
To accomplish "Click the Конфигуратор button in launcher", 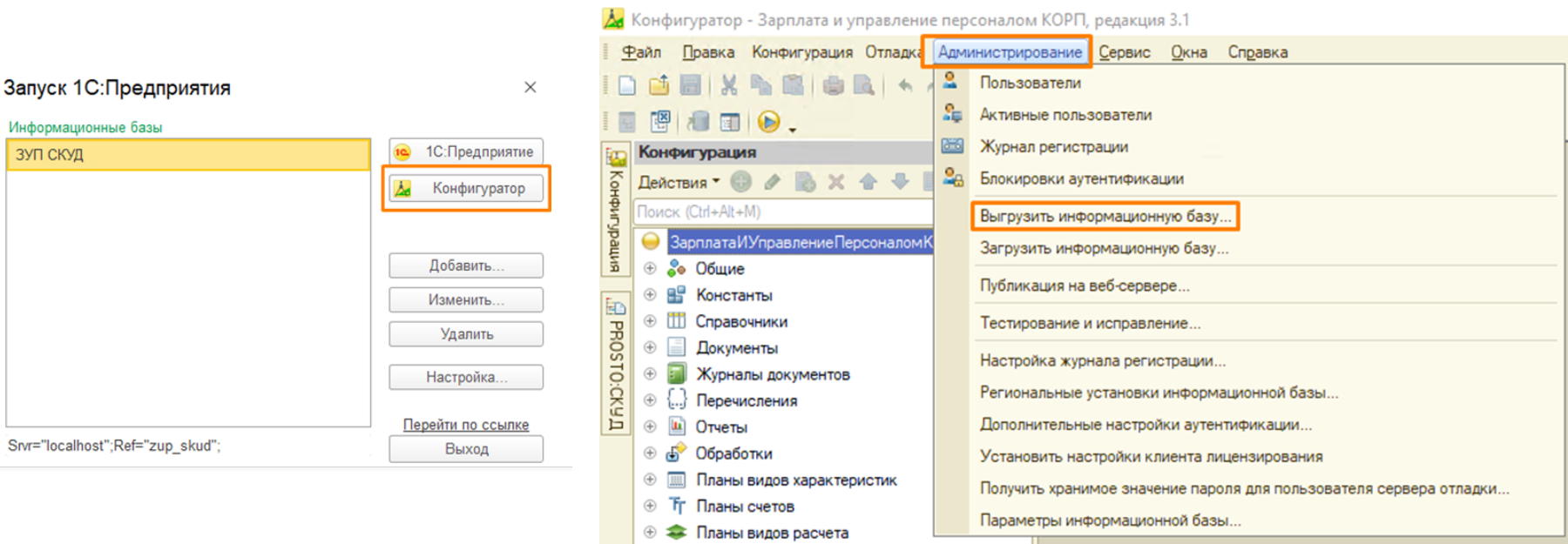I will [466, 188].
